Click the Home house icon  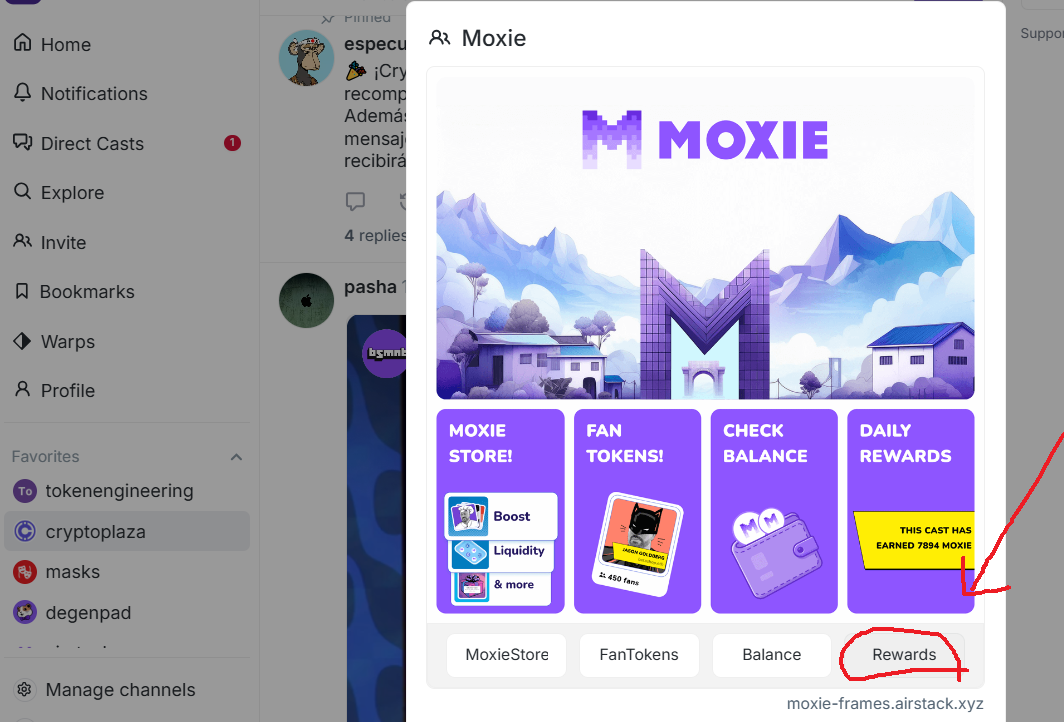click(22, 43)
